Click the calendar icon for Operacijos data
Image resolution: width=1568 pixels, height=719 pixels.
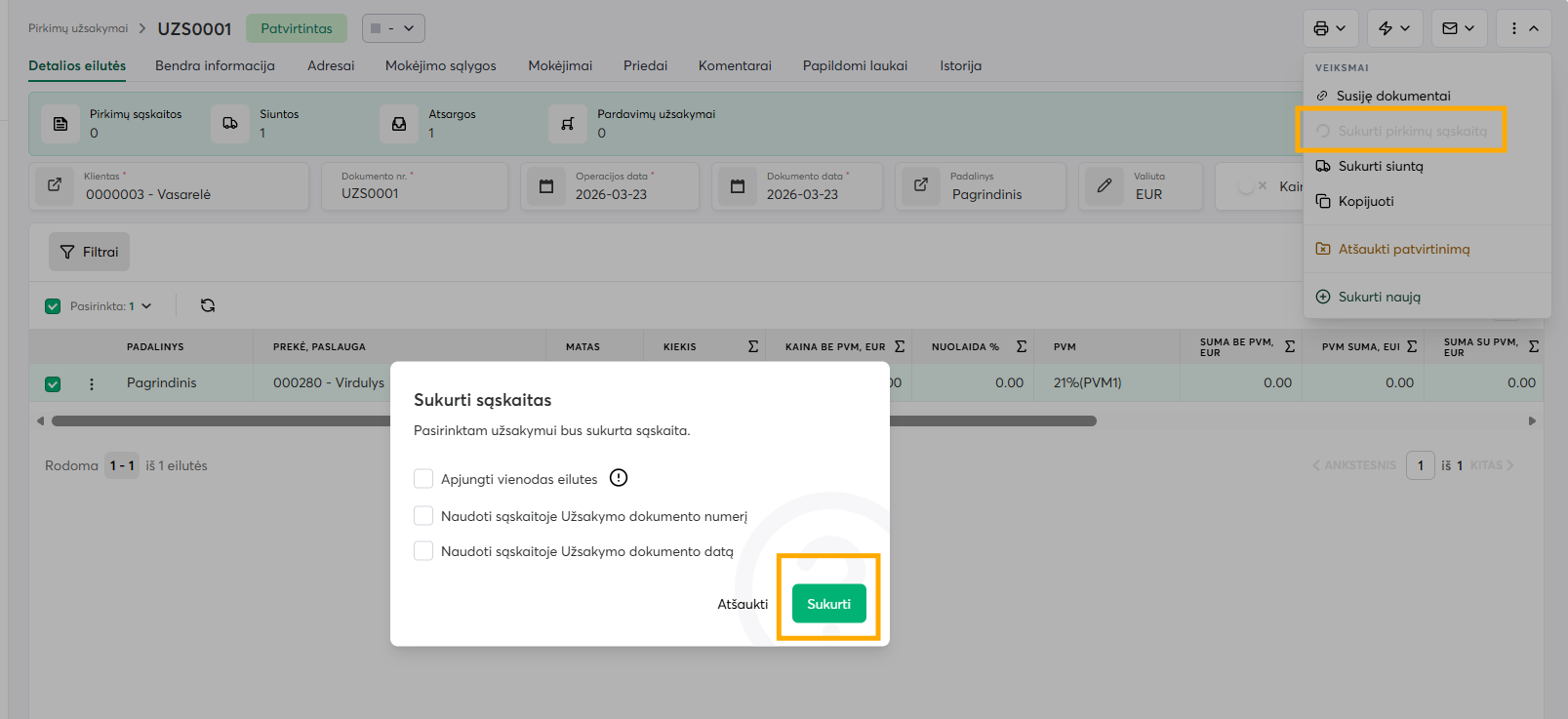click(x=546, y=185)
